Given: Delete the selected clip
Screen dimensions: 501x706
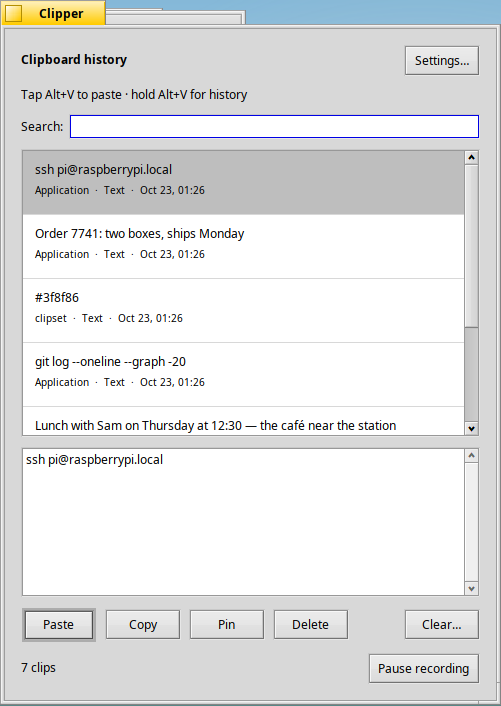Looking at the screenshot, I should coord(311,625).
